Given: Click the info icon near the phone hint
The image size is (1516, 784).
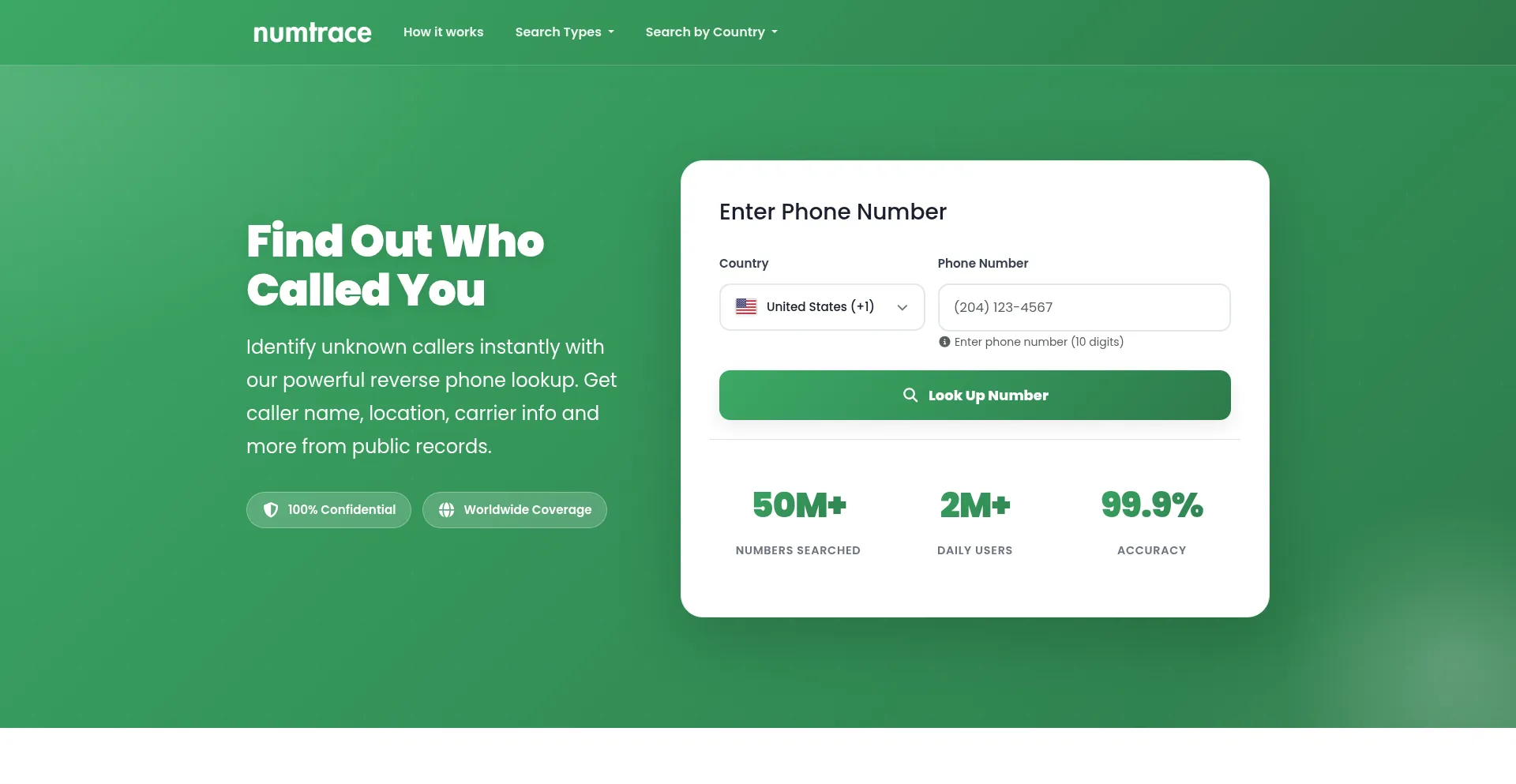Looking at the screenshot, I should point(944,342).
